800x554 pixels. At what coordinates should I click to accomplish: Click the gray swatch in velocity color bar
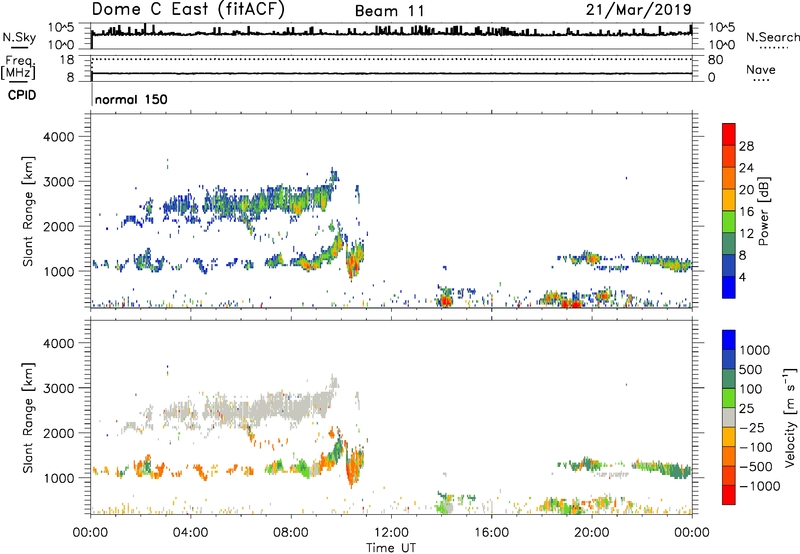[729, 418]
